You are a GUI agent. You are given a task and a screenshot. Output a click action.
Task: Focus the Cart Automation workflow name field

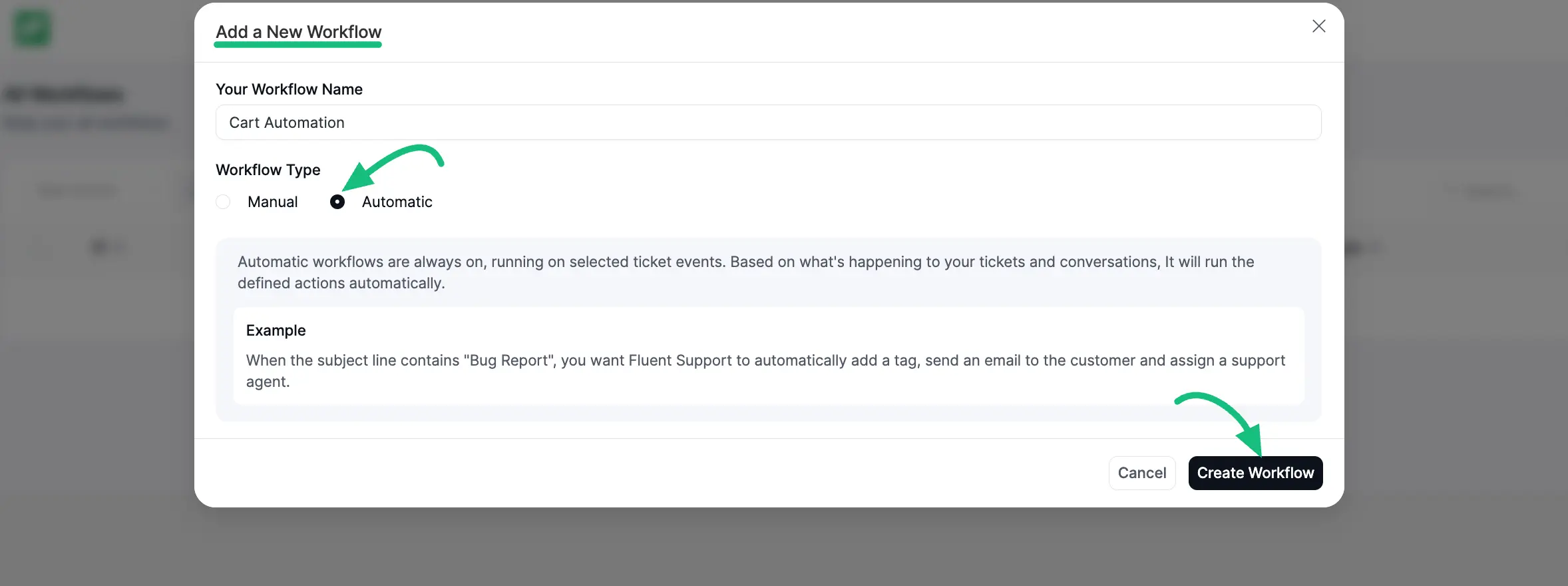point(768,123)
